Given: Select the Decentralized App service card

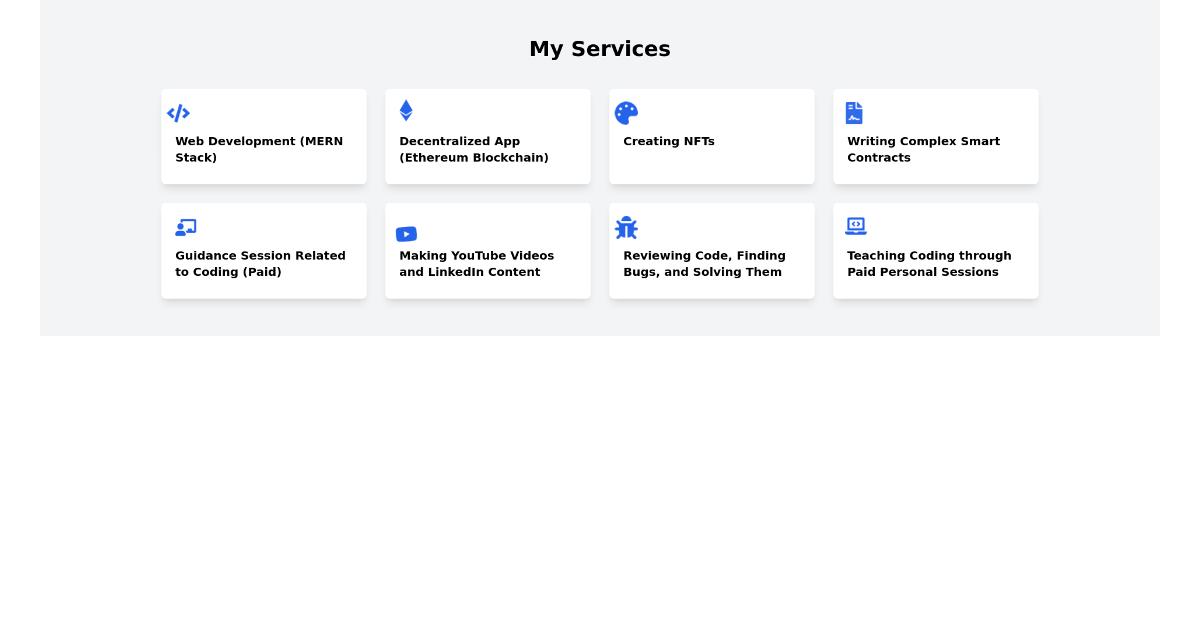Looking at the screenshot, I should pyautogui.click(x=487, y=136).
